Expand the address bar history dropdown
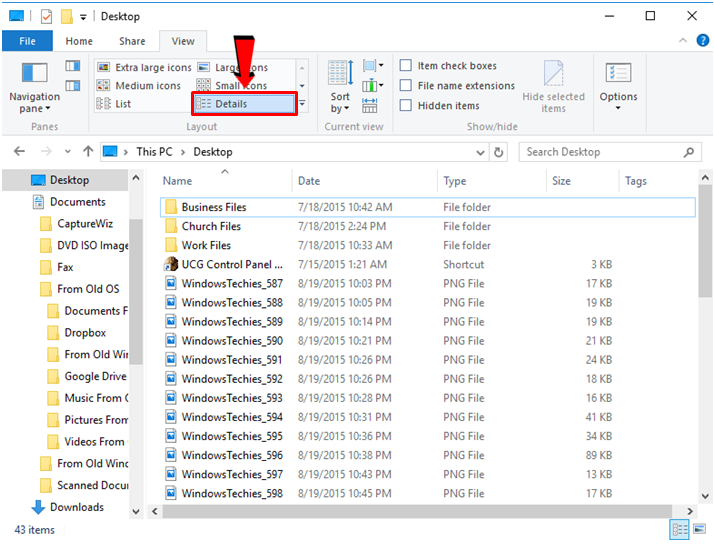This screenshot has height=545, width=714. pos(480,152)
